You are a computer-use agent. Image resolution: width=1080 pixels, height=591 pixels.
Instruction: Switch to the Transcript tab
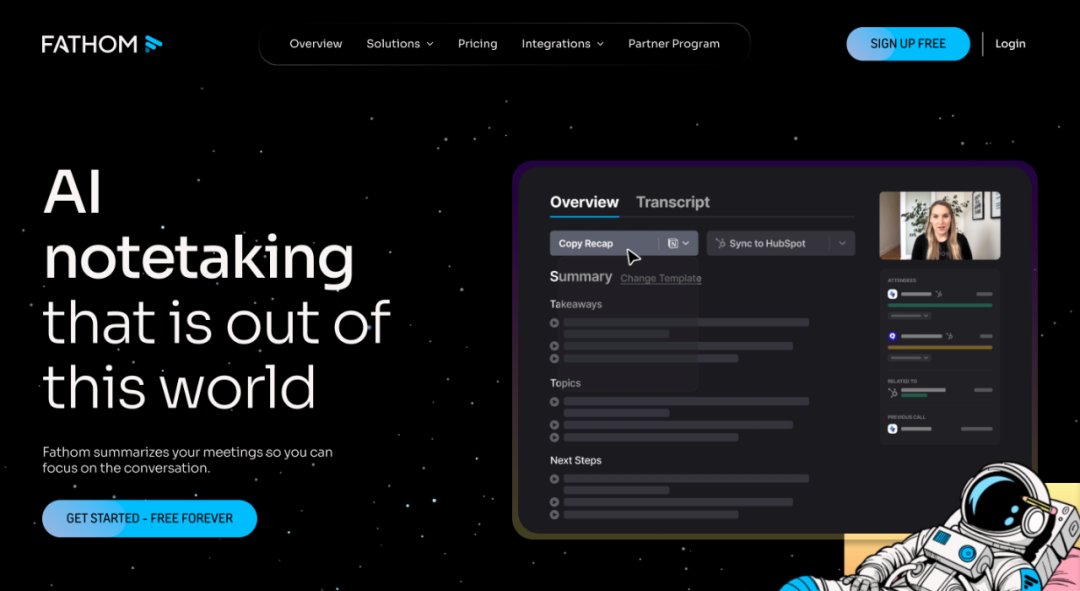coord(672,202)
